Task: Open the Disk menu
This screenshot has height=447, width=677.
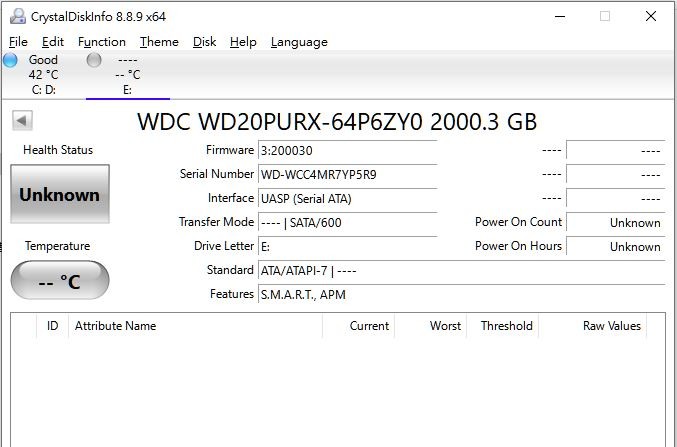Action: (x=205, y=42)
